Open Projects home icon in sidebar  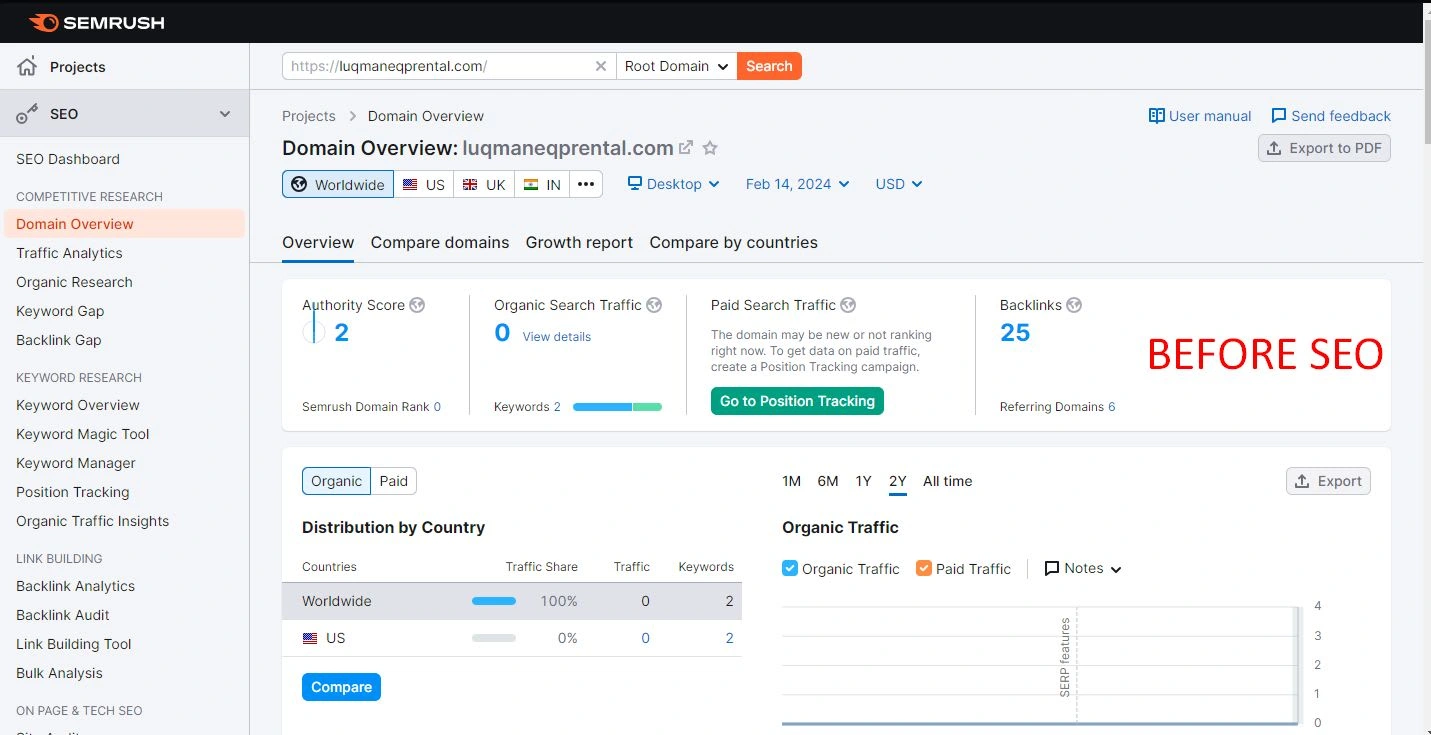click(28, 66)
